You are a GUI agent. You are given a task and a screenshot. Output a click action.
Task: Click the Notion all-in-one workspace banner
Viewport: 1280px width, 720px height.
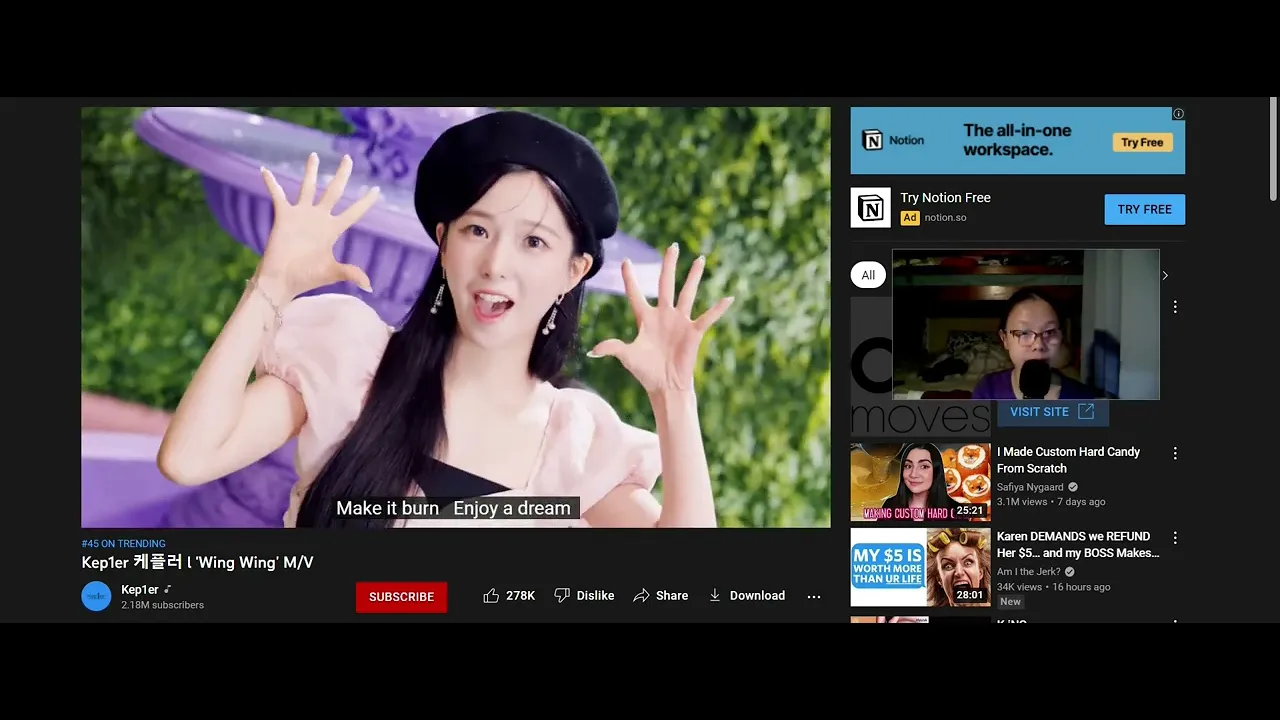click(1017, 141)
